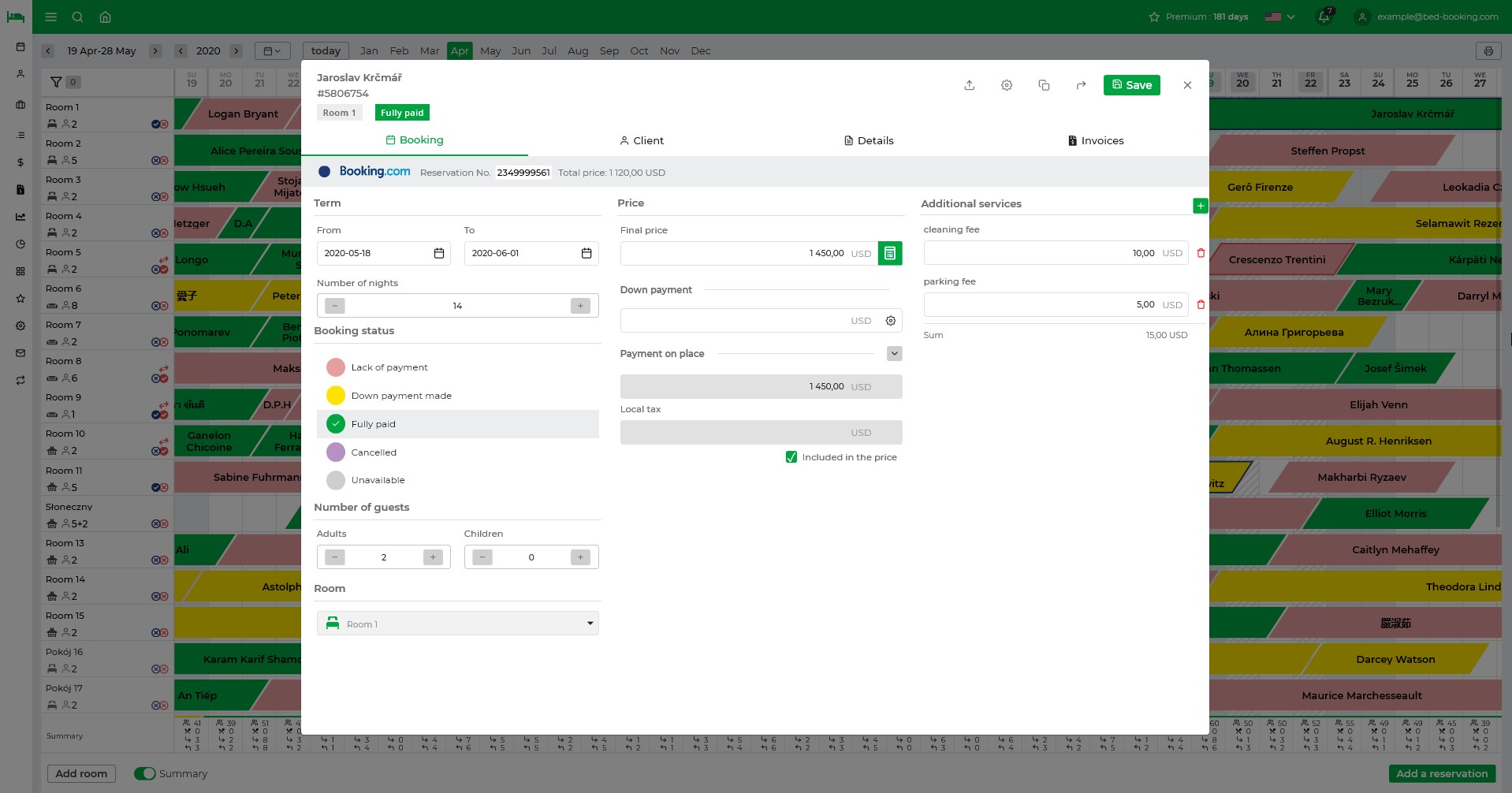Edit the Down payment field

pos(762,321)
